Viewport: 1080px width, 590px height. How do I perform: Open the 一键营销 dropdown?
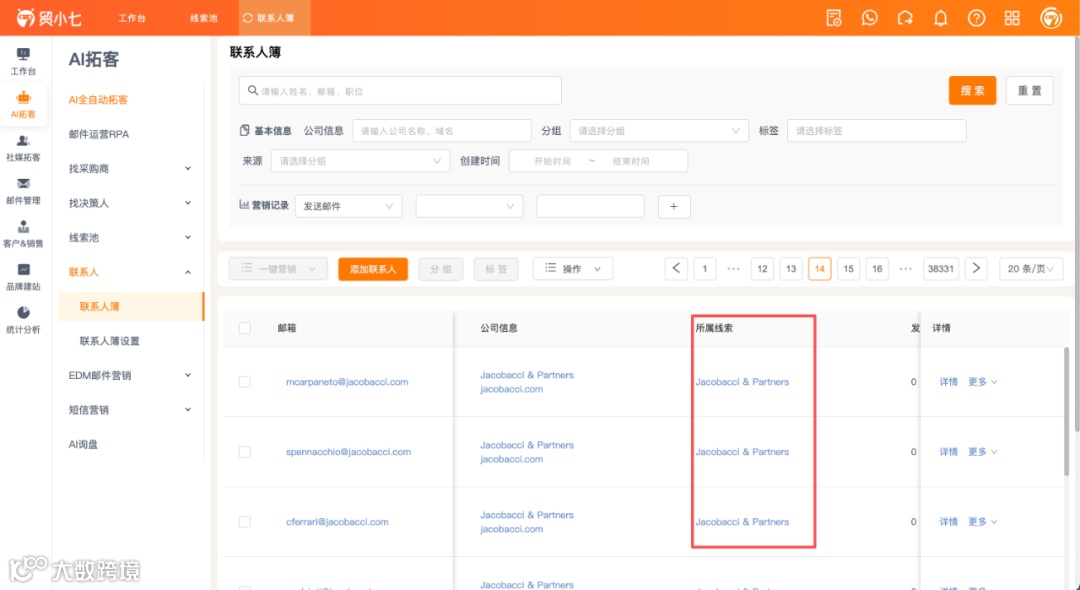(278, 268)
